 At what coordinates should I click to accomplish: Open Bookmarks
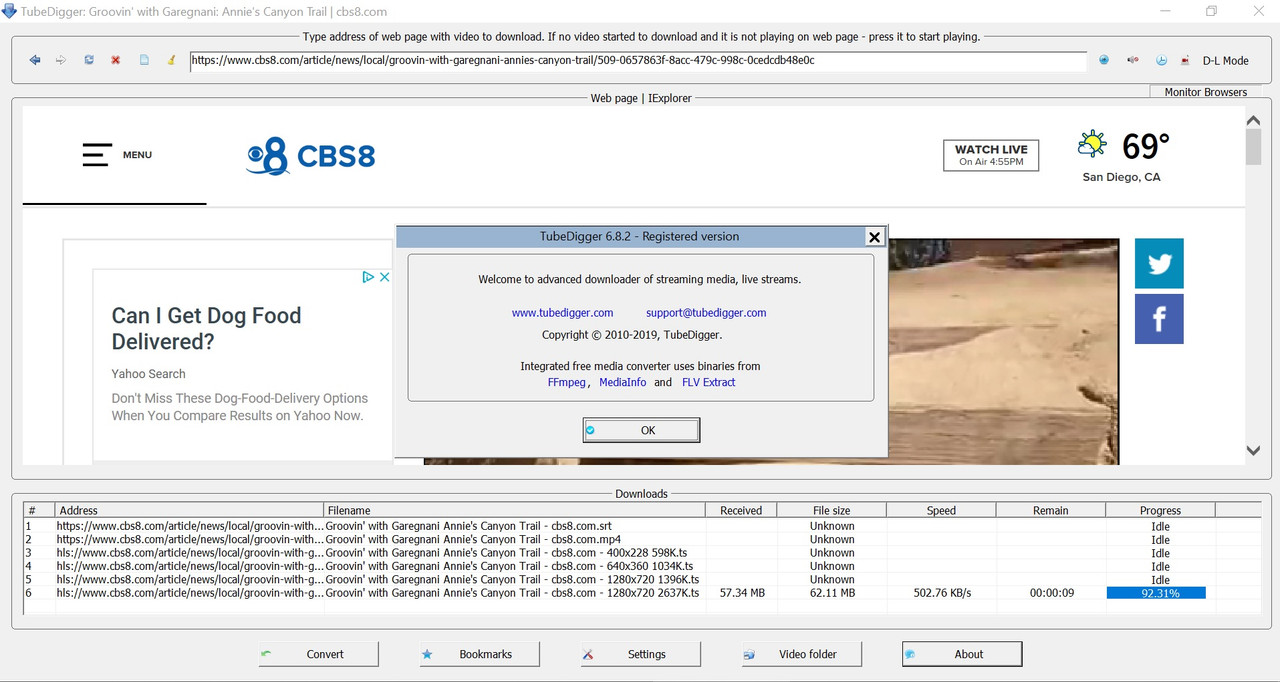pos(480,654)
